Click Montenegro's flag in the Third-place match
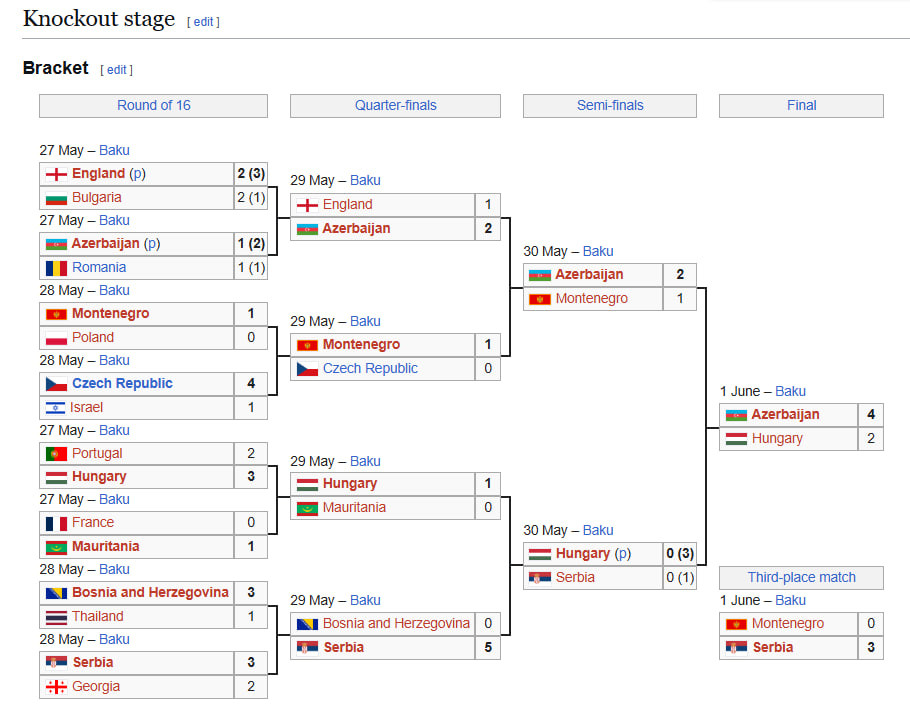This screenshot has height=712, width=910. click(x=736, y=624)
